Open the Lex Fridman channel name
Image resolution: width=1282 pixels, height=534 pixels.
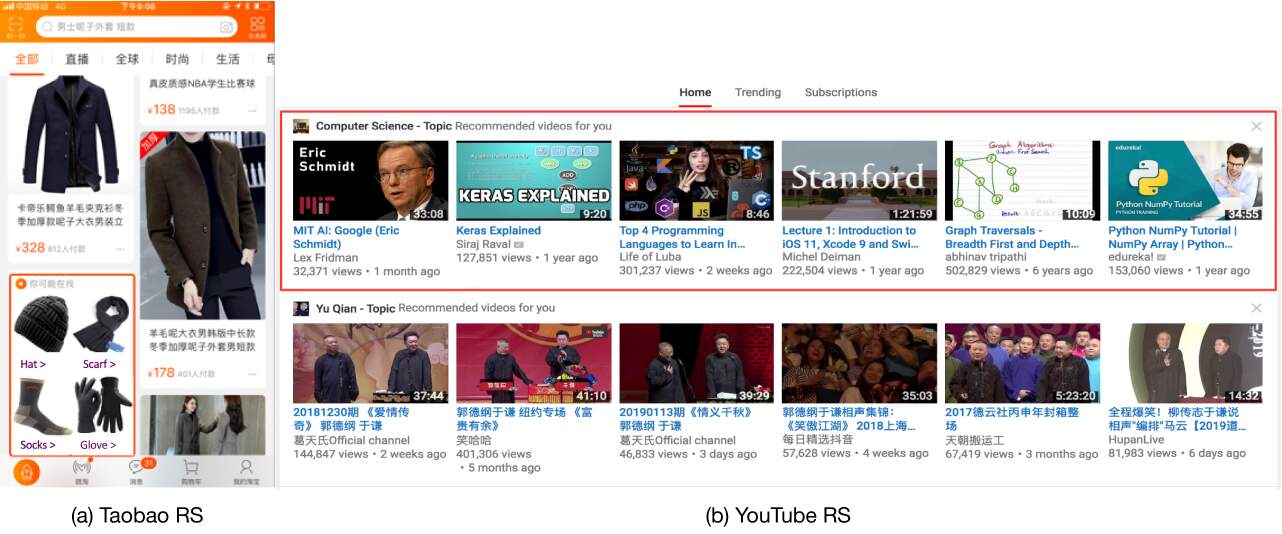(x=326, y=257)
